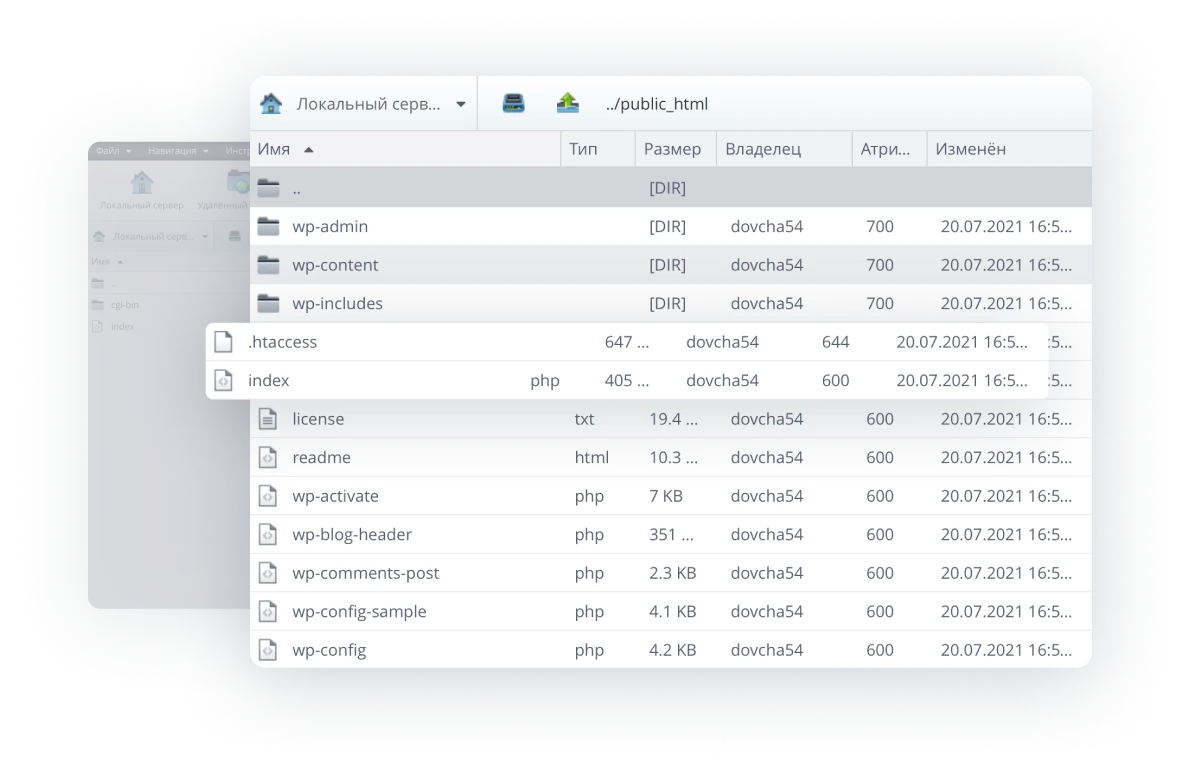Screen dimensions: 1178x765
Task: Select the readme html file
Action: point(321,457)
